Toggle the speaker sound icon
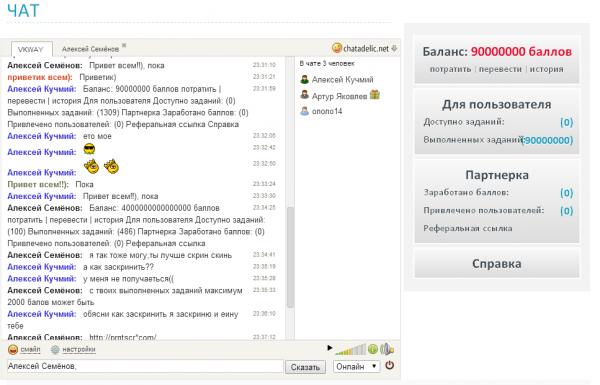 (387, 349)
